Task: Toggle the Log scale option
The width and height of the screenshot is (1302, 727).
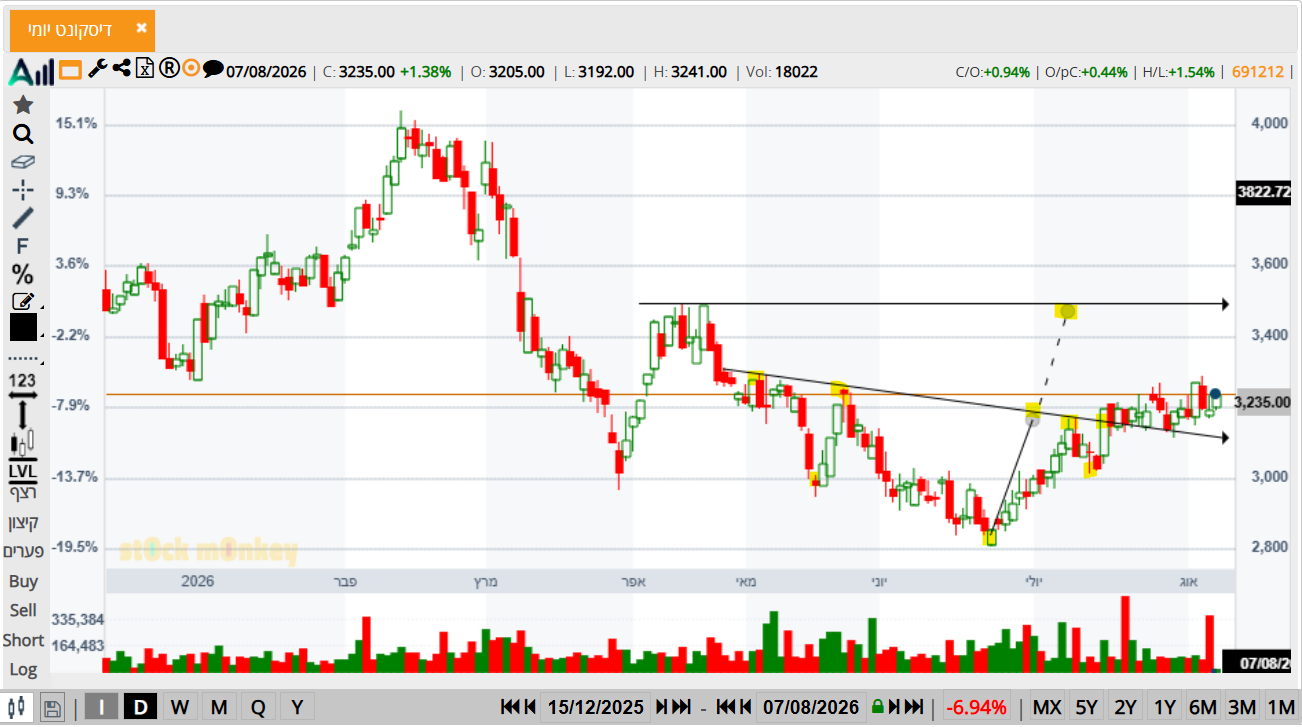Action: (x=23, y=669)
